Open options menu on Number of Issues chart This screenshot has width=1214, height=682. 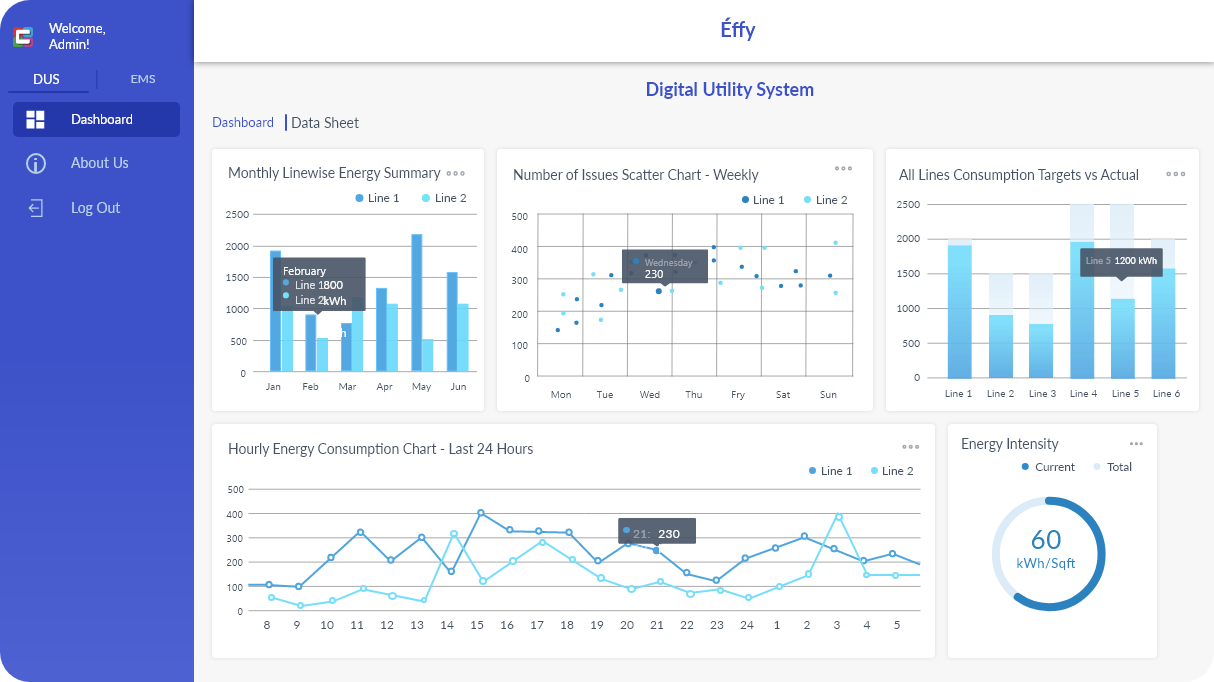[x=845, y=168]
